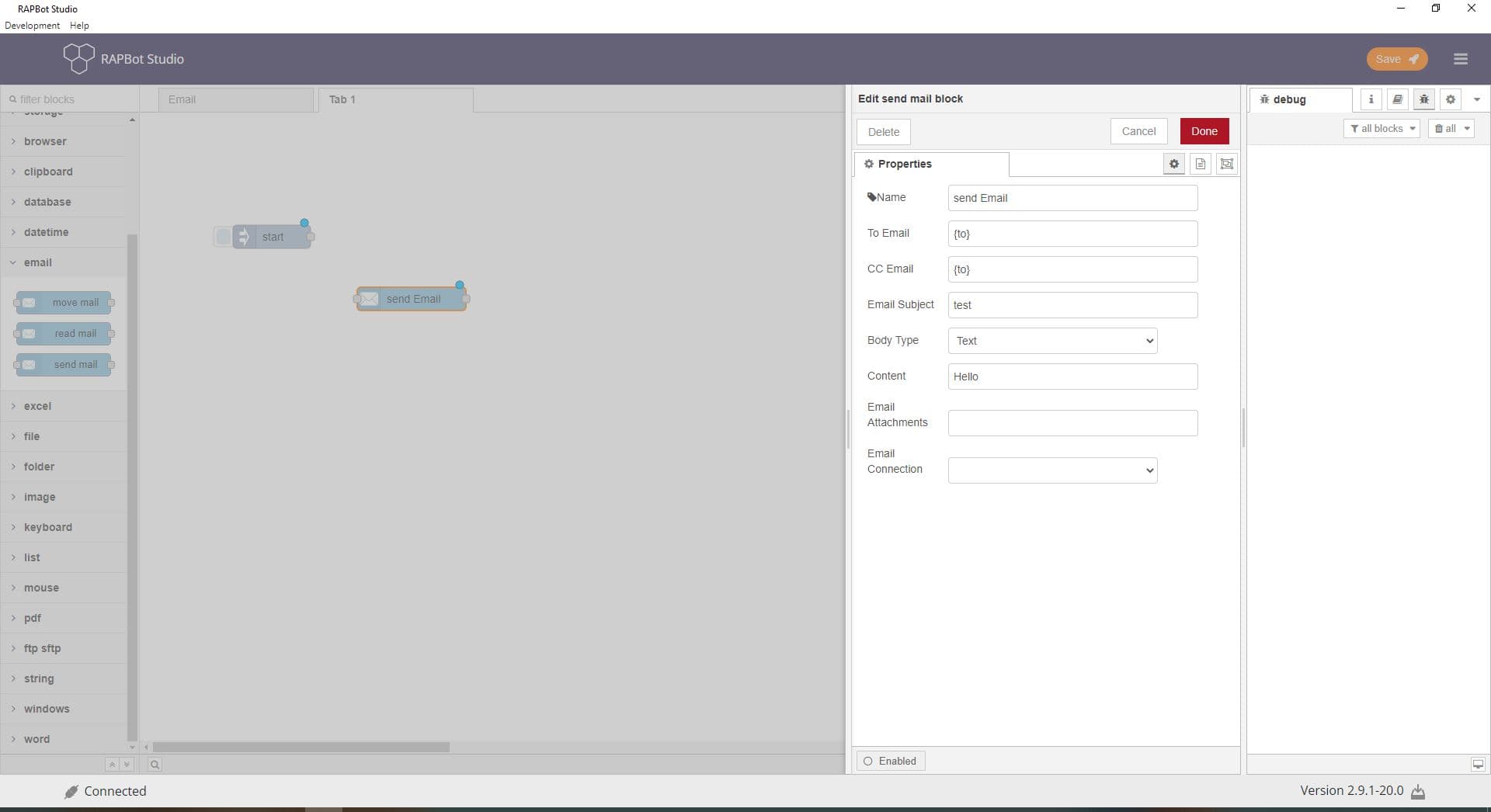The height and width of the screenshot is (812, 1491).
Task: Expand the windows category
Action: click(62, 709)
